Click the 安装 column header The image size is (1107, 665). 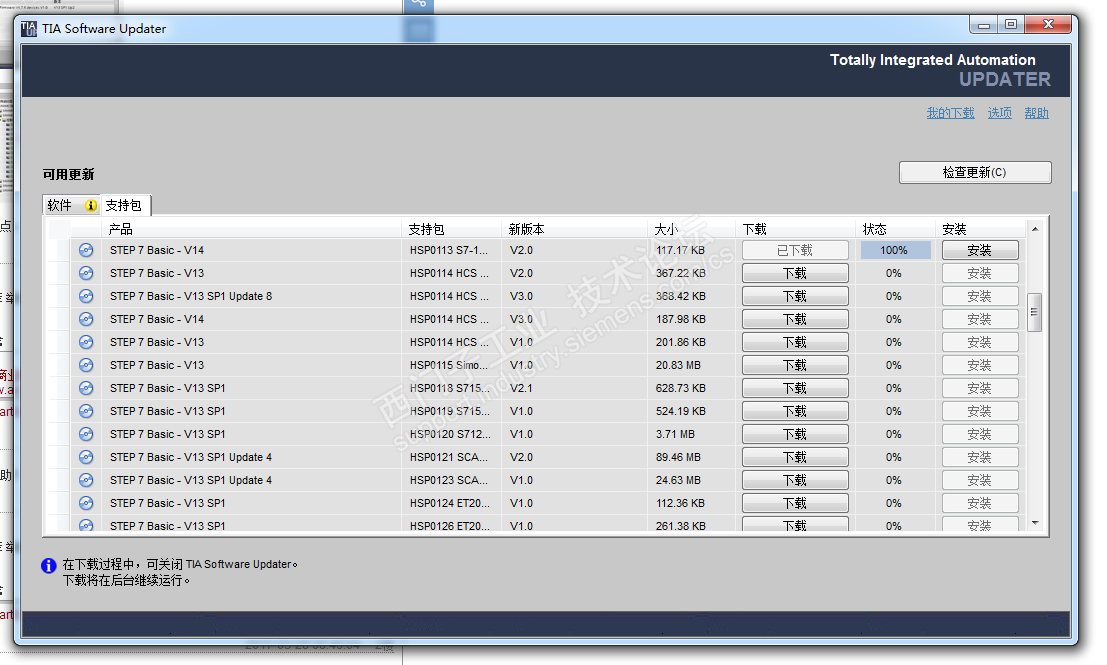981,229
